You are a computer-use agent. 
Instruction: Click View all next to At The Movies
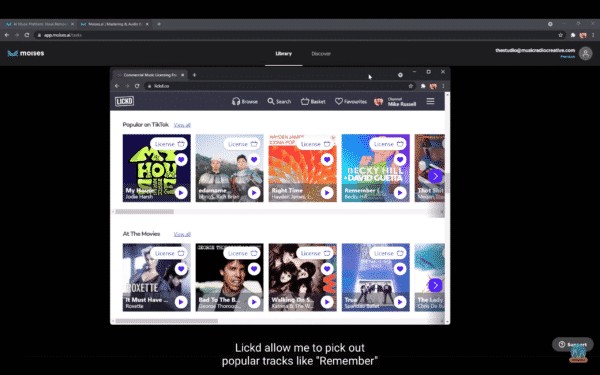[182, 234]
